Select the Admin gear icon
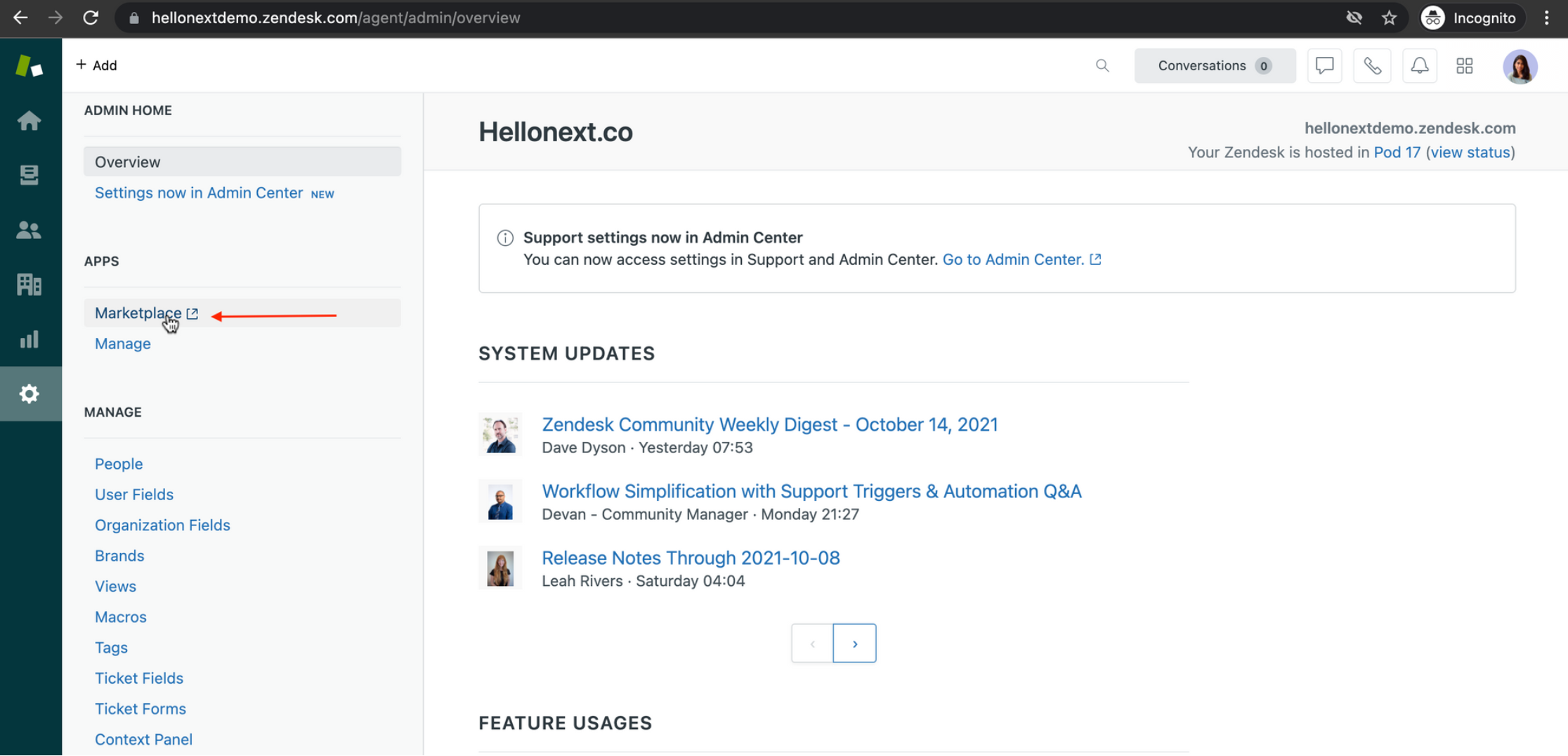This screenshot has width=1568, height=756. (x=29, y=393)
